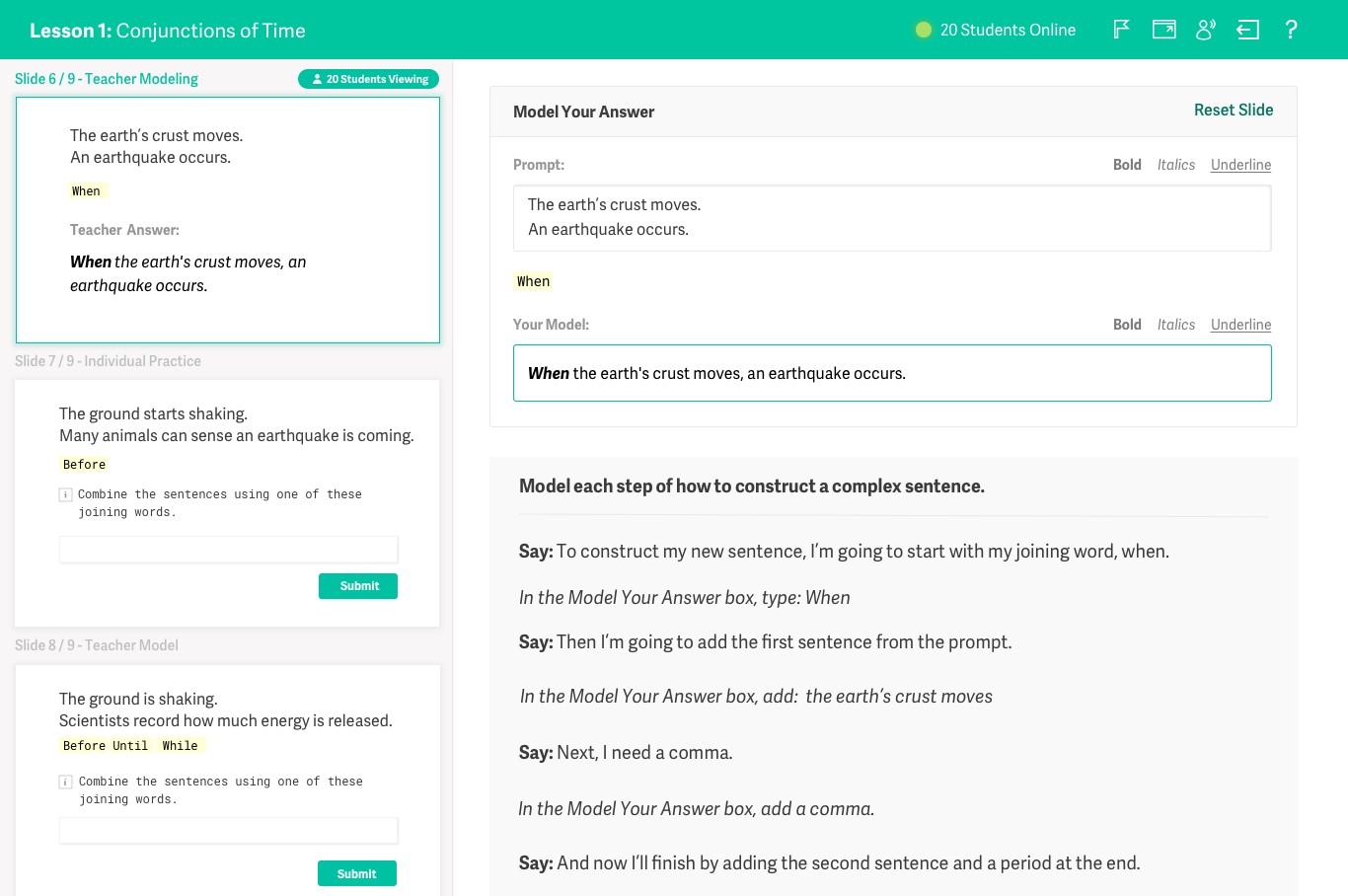Click the answer input field on Slide 7
Screen dimensions: 1348x896
click(x=228, y=550)
